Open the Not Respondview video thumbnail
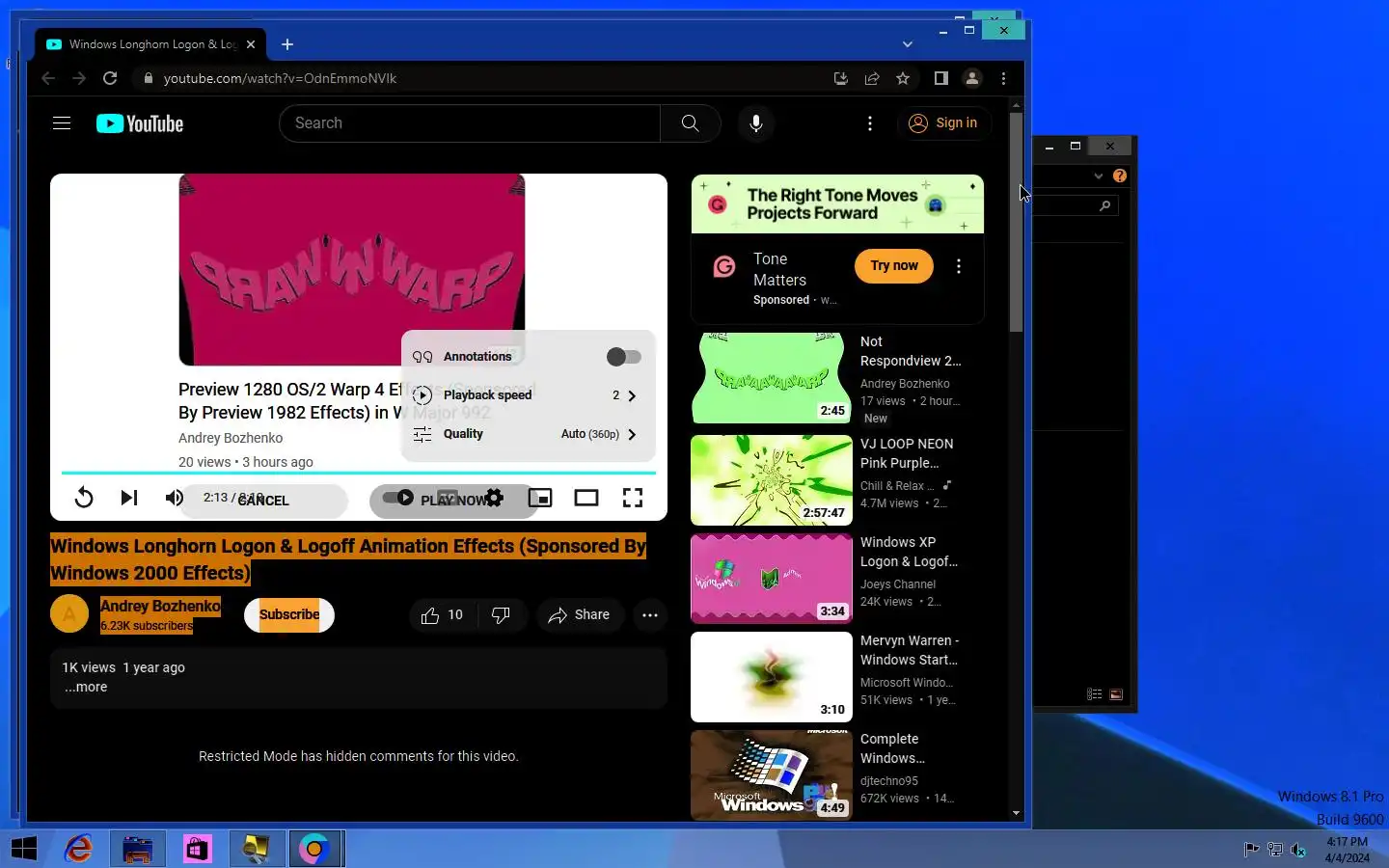 coord(772,378)
